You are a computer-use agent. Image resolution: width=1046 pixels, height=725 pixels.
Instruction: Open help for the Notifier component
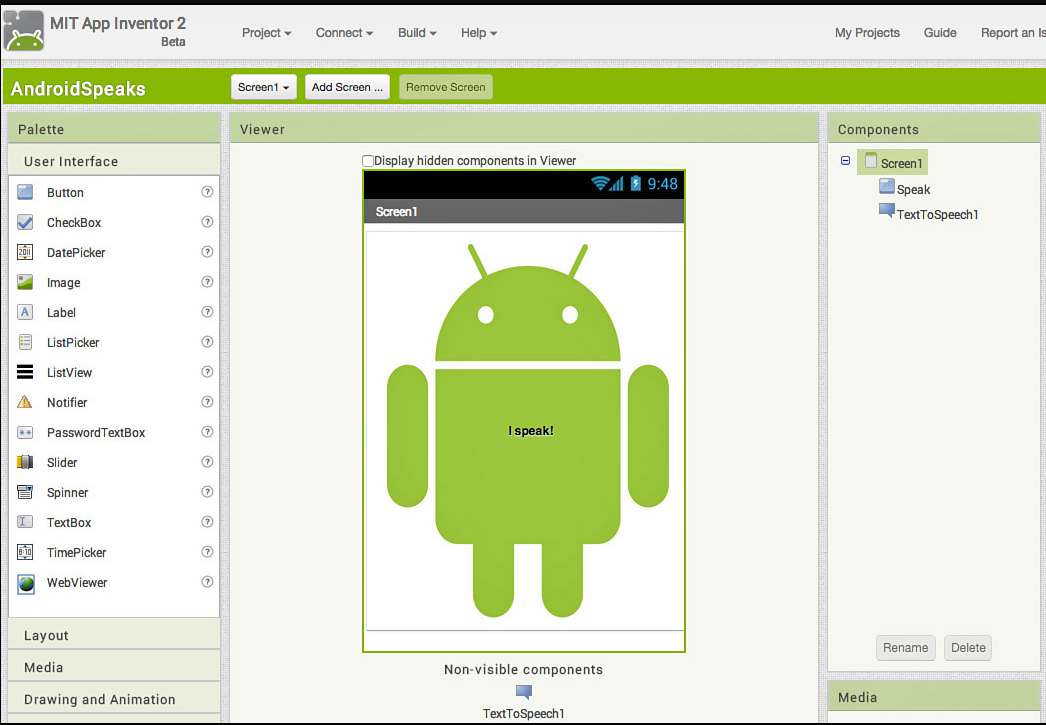tap(207, 402)
